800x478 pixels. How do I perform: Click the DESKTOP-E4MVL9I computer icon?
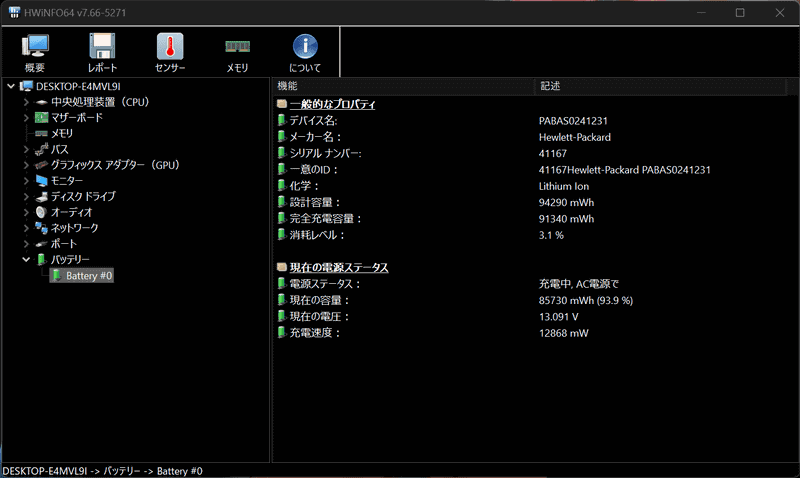[26, 86]
